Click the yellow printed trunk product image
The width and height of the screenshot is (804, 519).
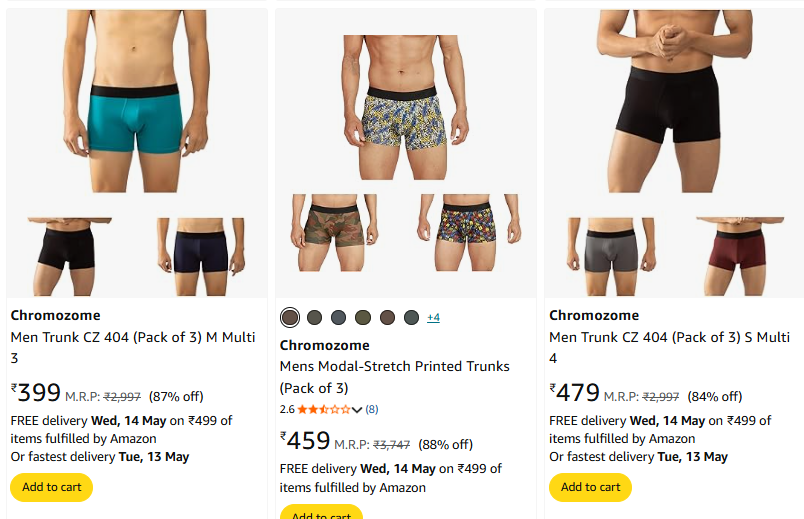pyautogui.click(x=405, y=108)
